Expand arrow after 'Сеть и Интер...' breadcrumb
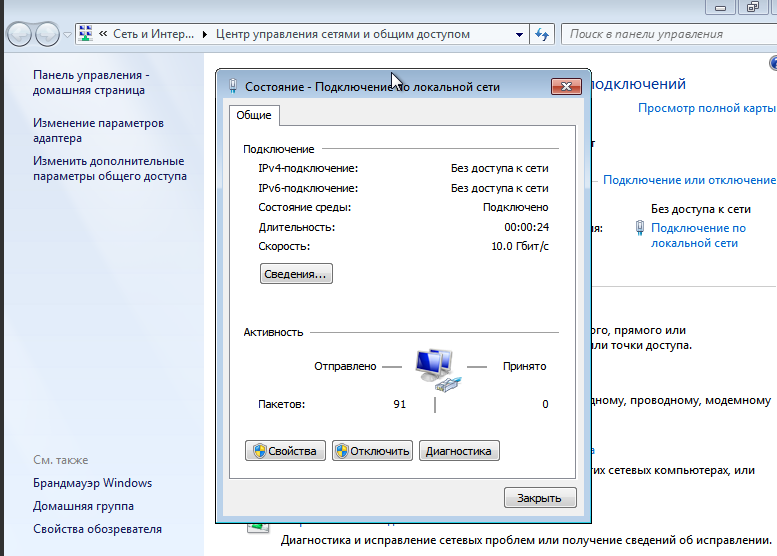777x556 pixels. (205, 34)
